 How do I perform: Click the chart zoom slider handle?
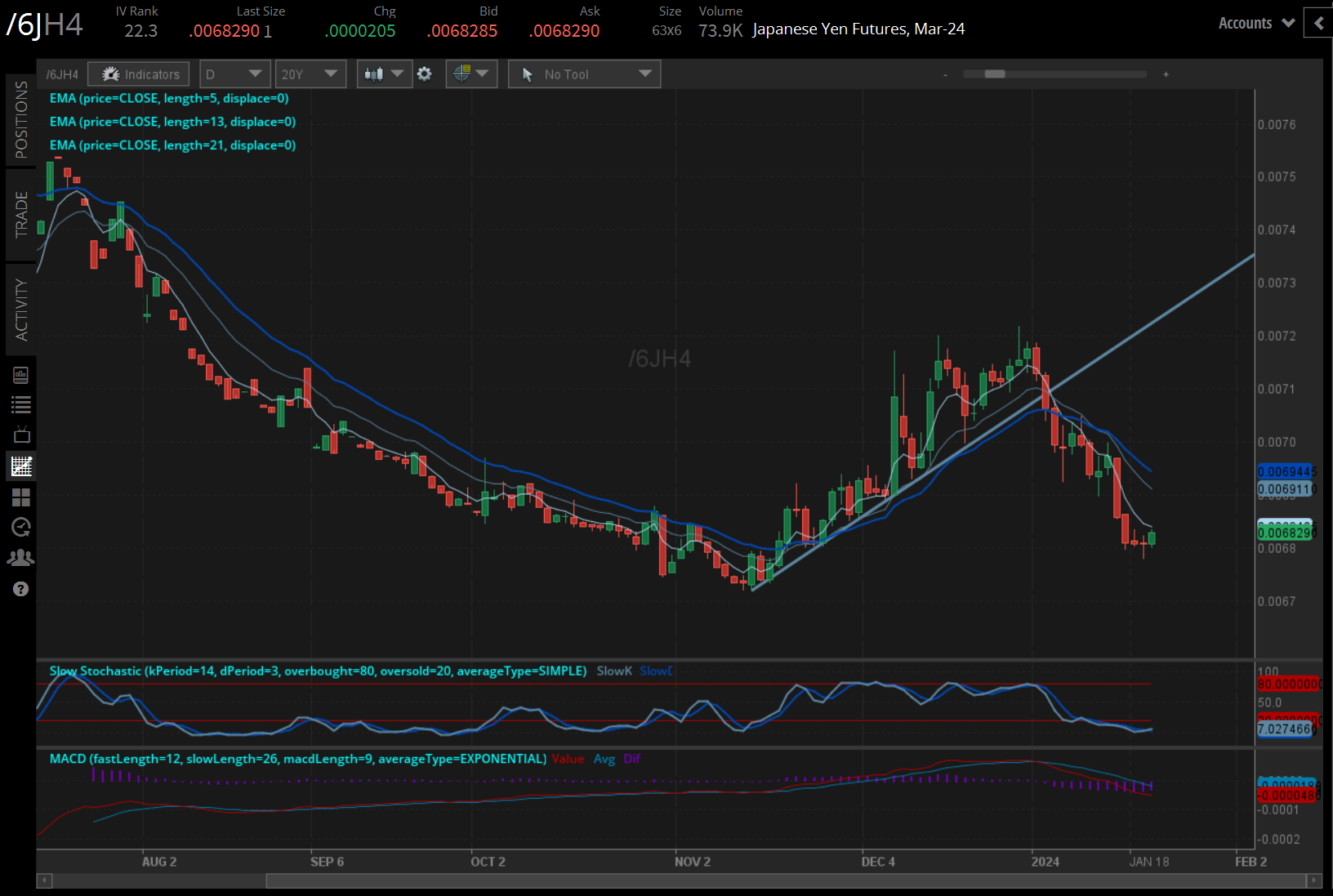click(x=994, y=74)
